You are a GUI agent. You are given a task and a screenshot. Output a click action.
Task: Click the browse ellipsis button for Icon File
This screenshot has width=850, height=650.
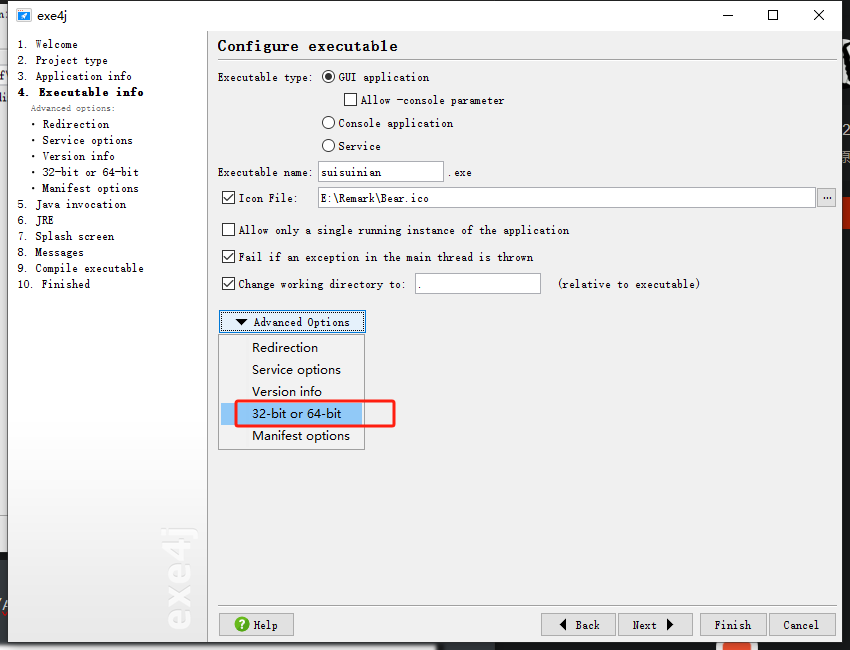point(826,198)
